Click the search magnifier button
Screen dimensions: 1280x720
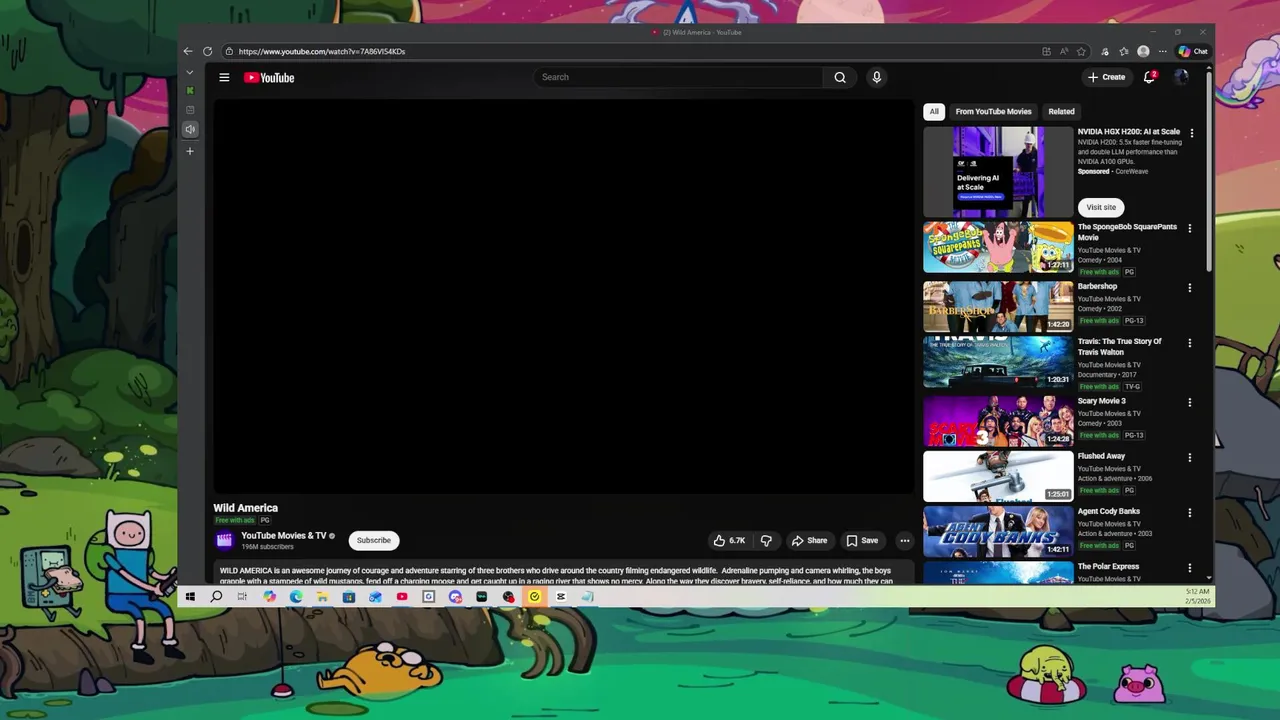[840, 77]
